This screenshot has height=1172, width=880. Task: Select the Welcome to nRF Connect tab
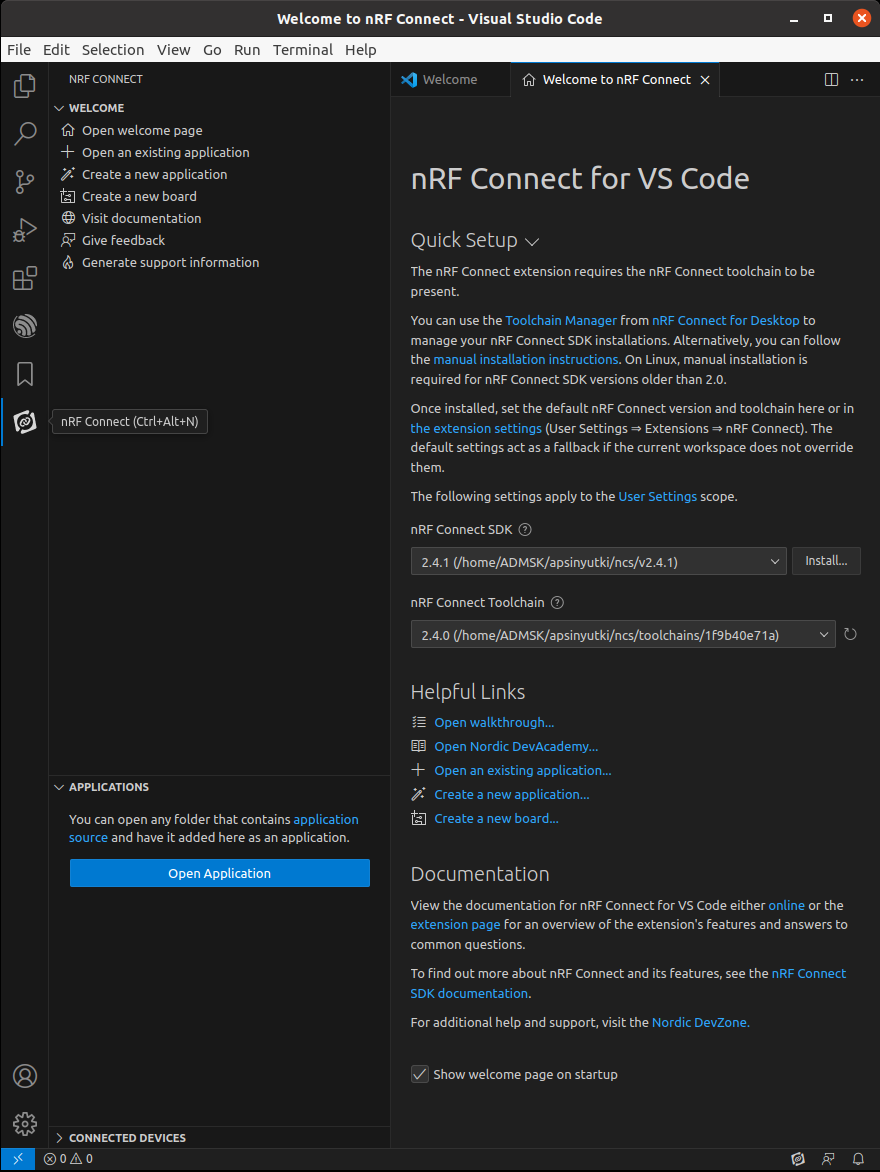[616, 79]
